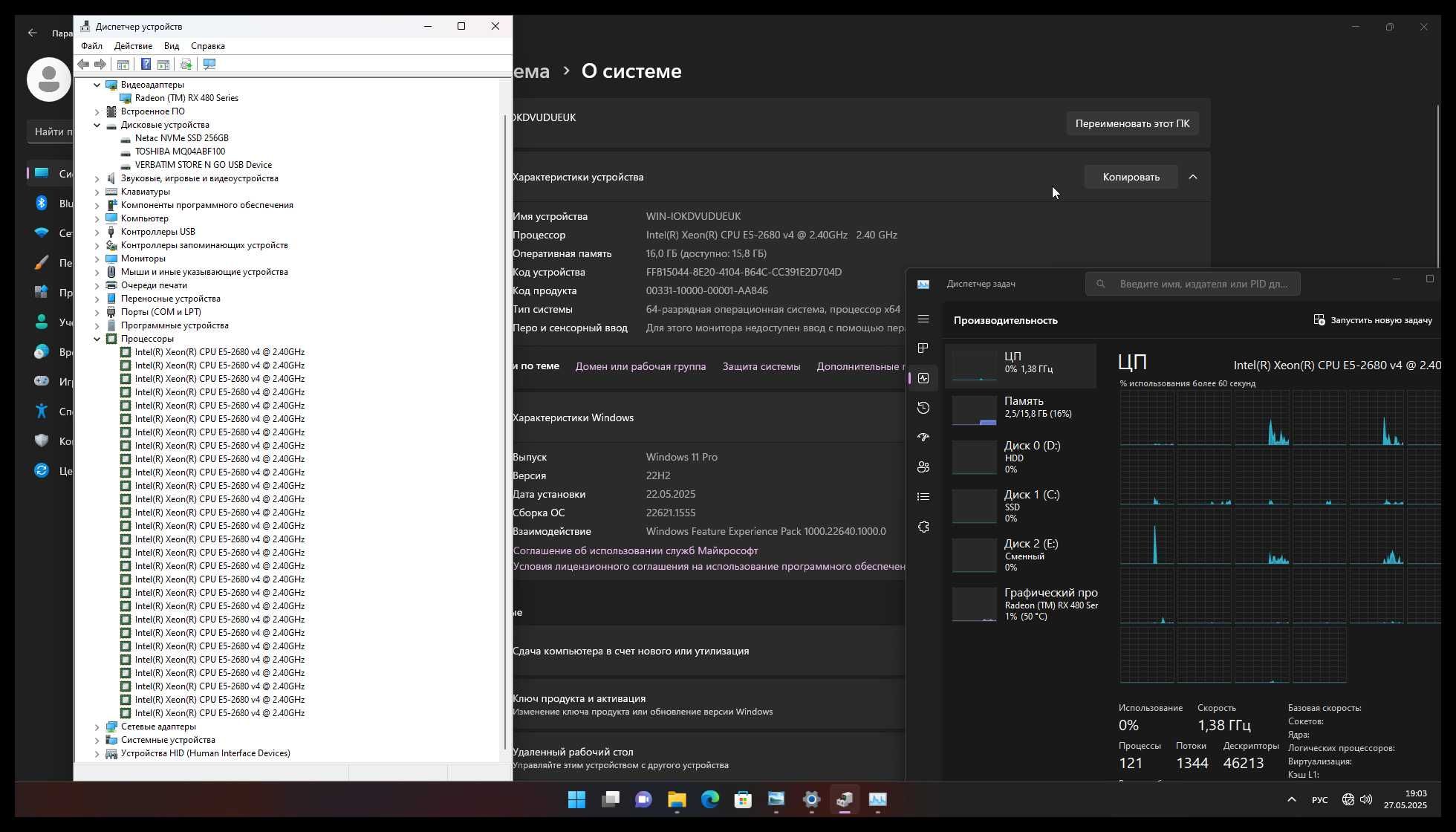Select Диск 1 (C:) performance card
Image resolution: width=1456 pixels, height=832 pixels.
click(1021, 506)
